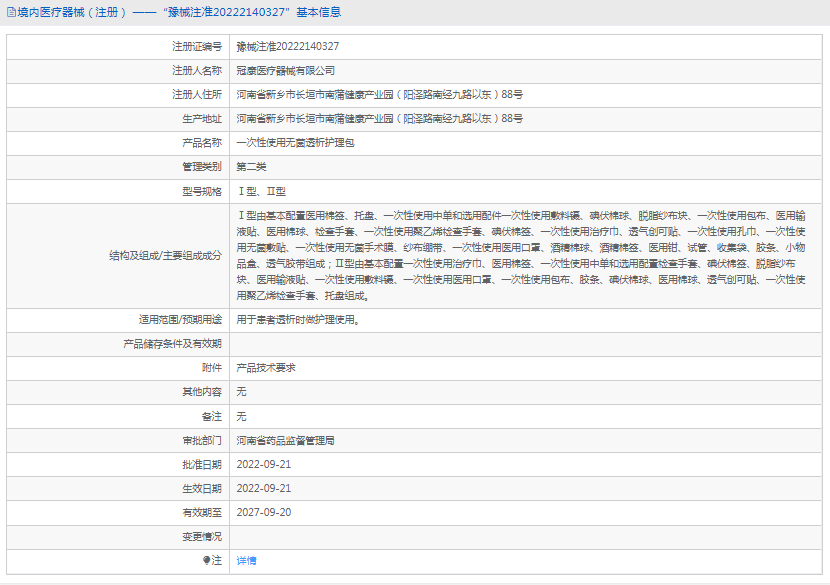The image size is (830, 585).
Task: Click the 2022-09-21 value in 批准日期 row
Action: click(264, 464)
